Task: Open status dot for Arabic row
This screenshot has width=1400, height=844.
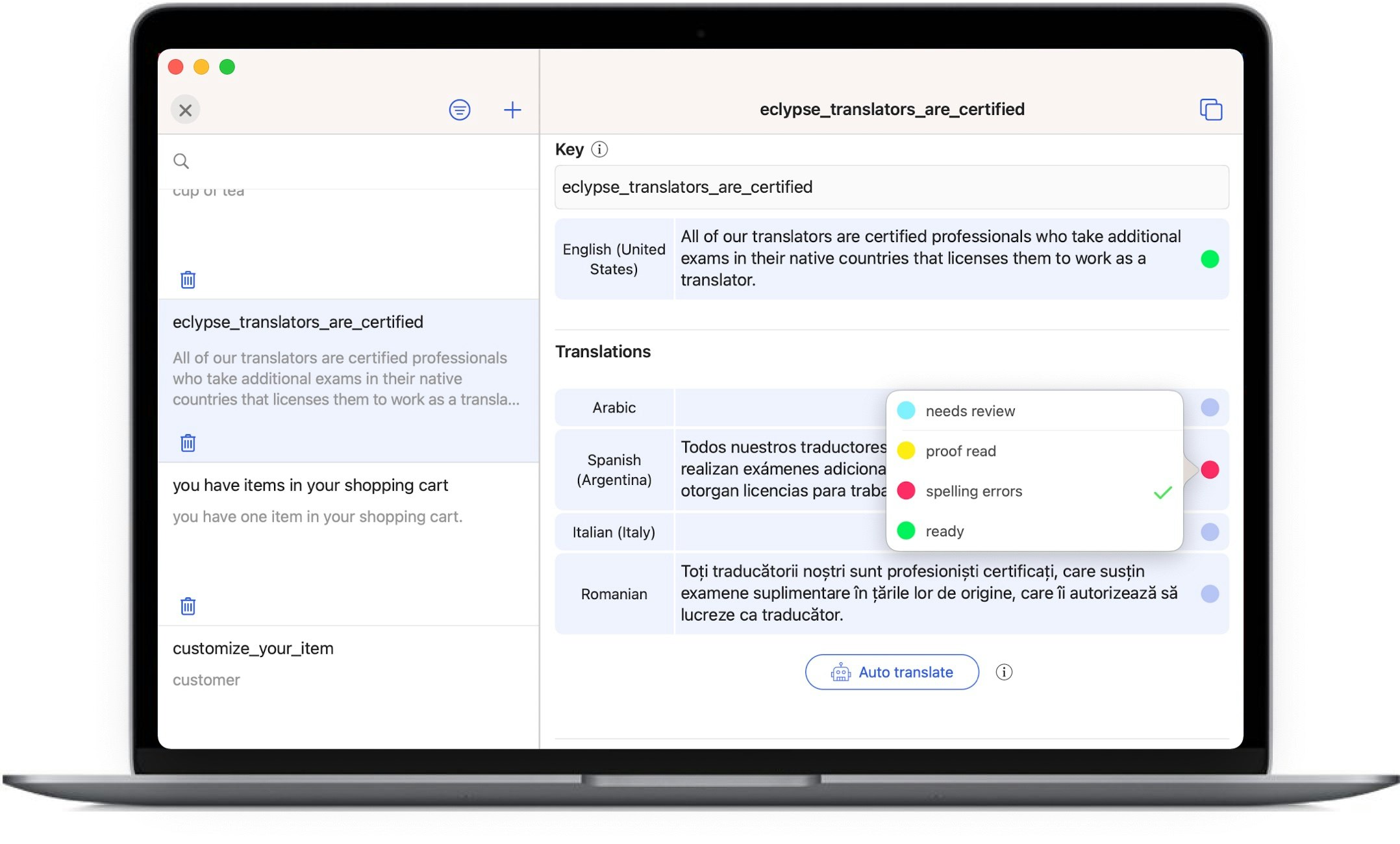Action: point(1210,408)
